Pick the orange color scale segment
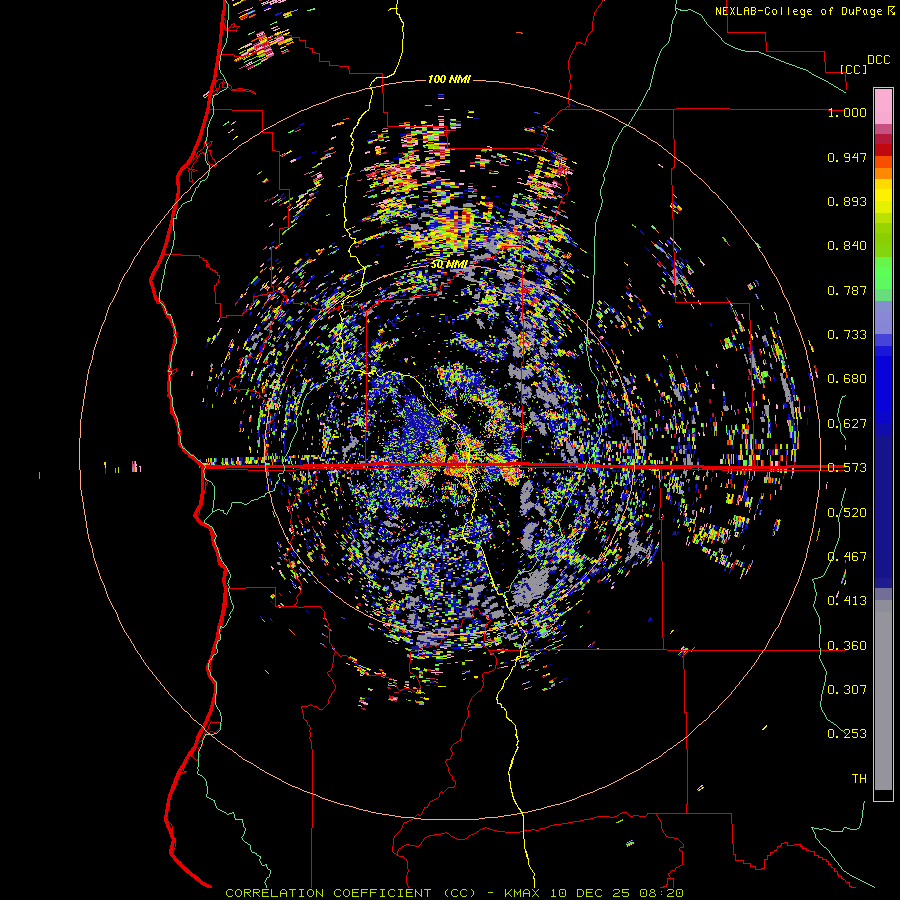The width and height of the screenshot is (900, 900). (x=883, y=173)
